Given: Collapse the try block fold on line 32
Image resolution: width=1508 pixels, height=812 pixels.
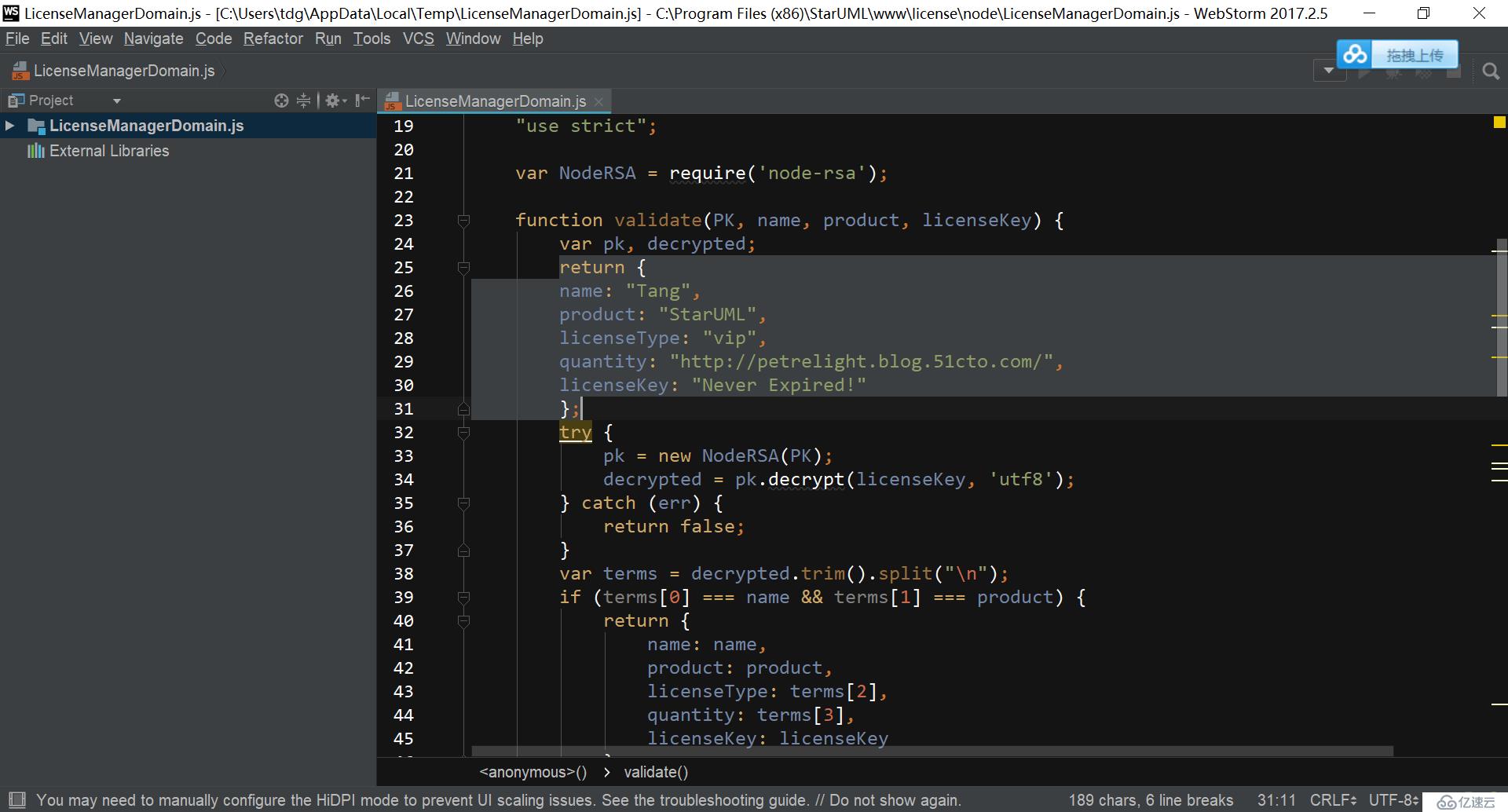Looking at the screenshot, I should 463,433.
